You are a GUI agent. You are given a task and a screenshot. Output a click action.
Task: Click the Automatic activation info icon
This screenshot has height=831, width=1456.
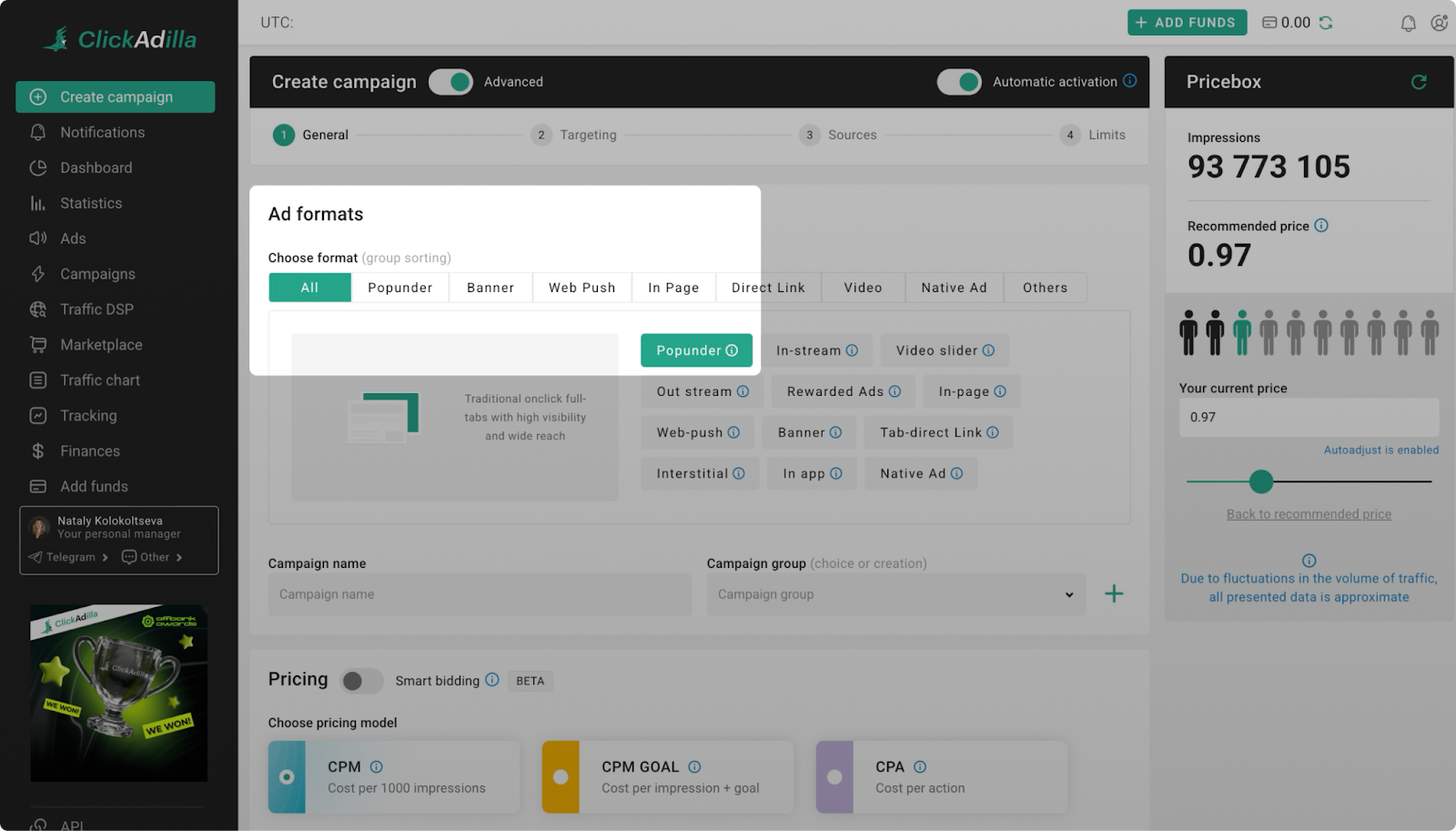[1129, 80]
